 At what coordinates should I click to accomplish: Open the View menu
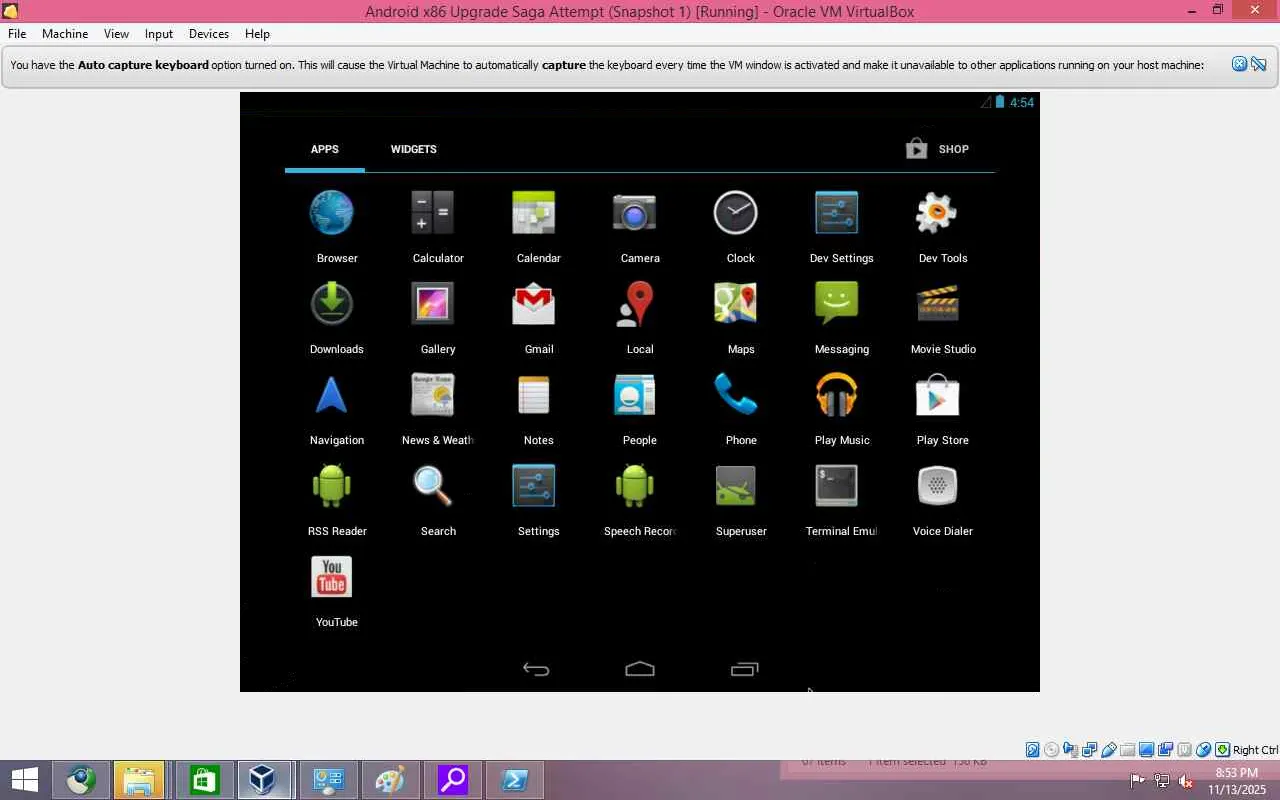pyautogui.click(x=116, y=34)
